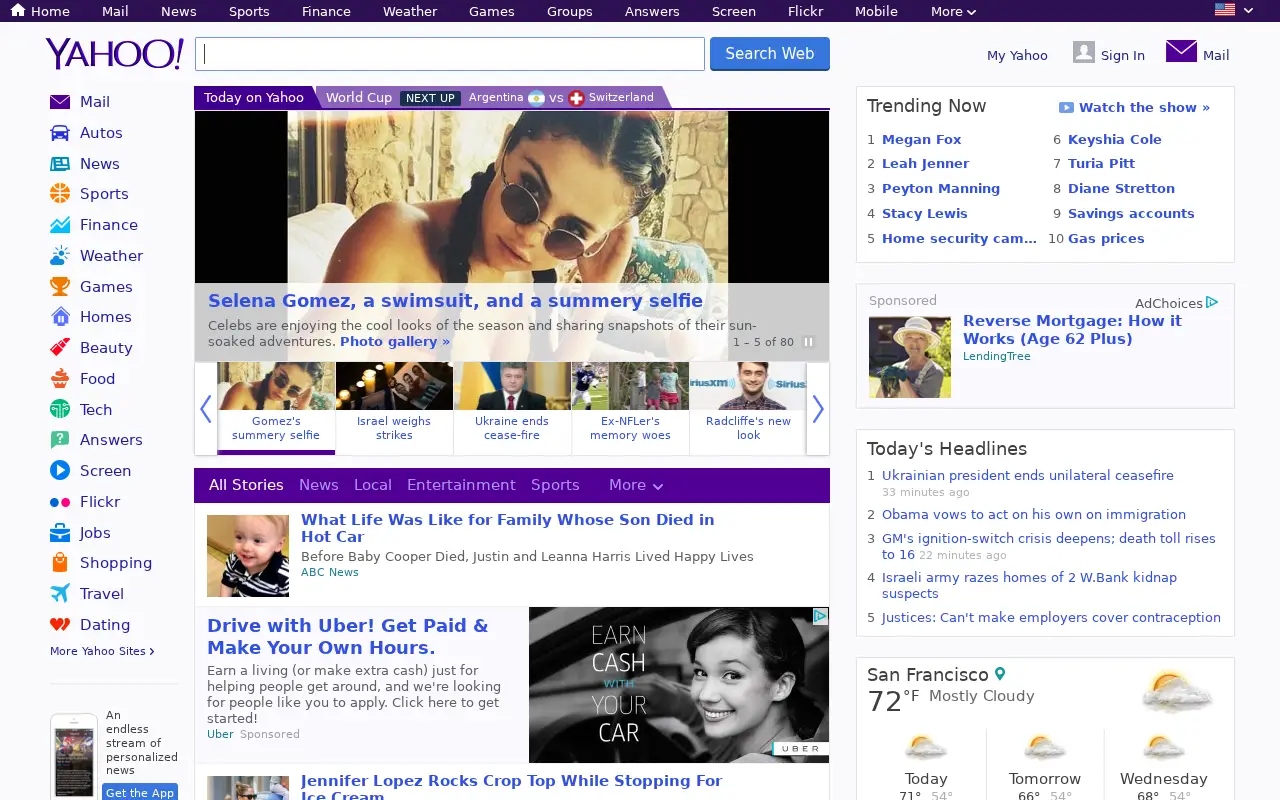Pause the featured story slideshow
1280x800 pixels.
coord(808,342)
